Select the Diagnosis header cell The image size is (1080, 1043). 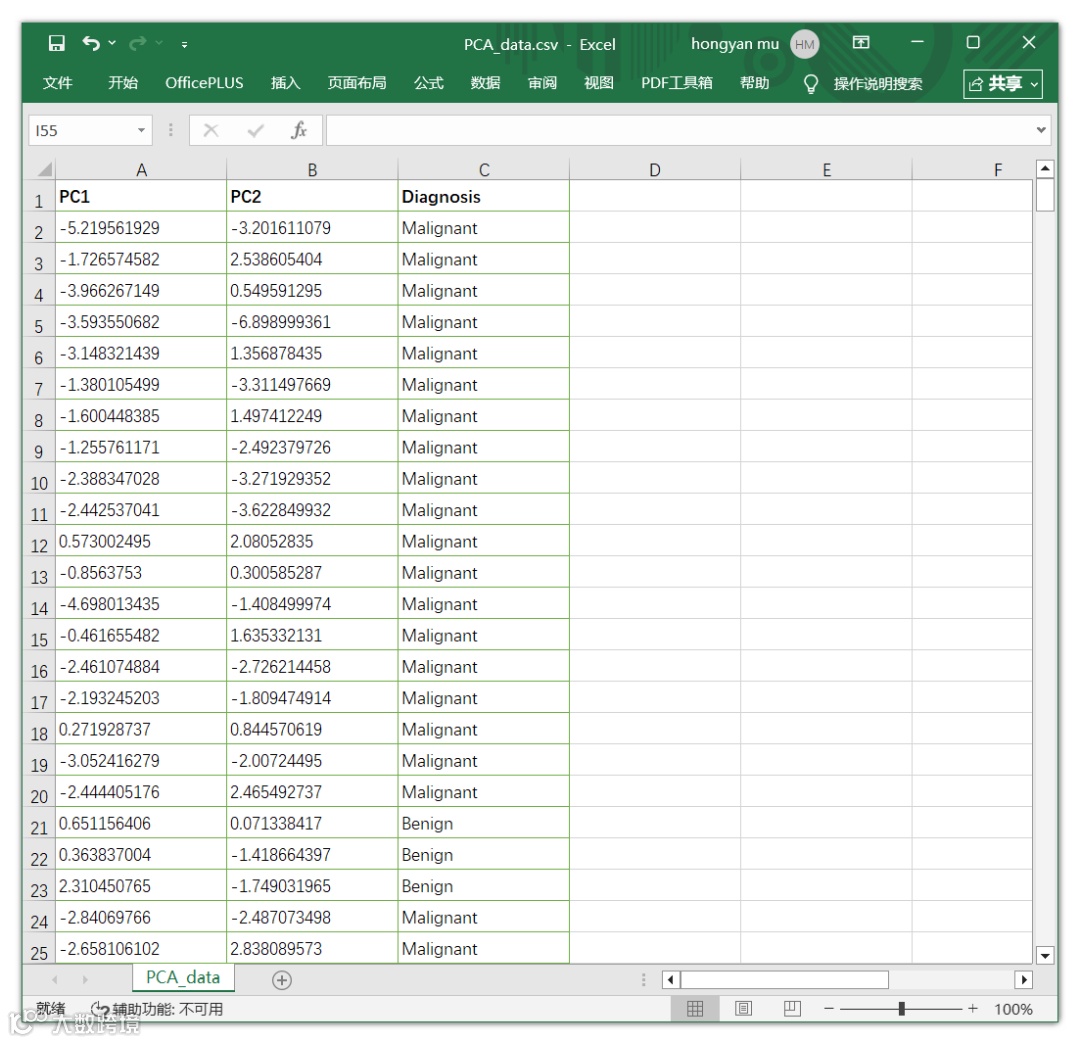click(x=484, y=196)
